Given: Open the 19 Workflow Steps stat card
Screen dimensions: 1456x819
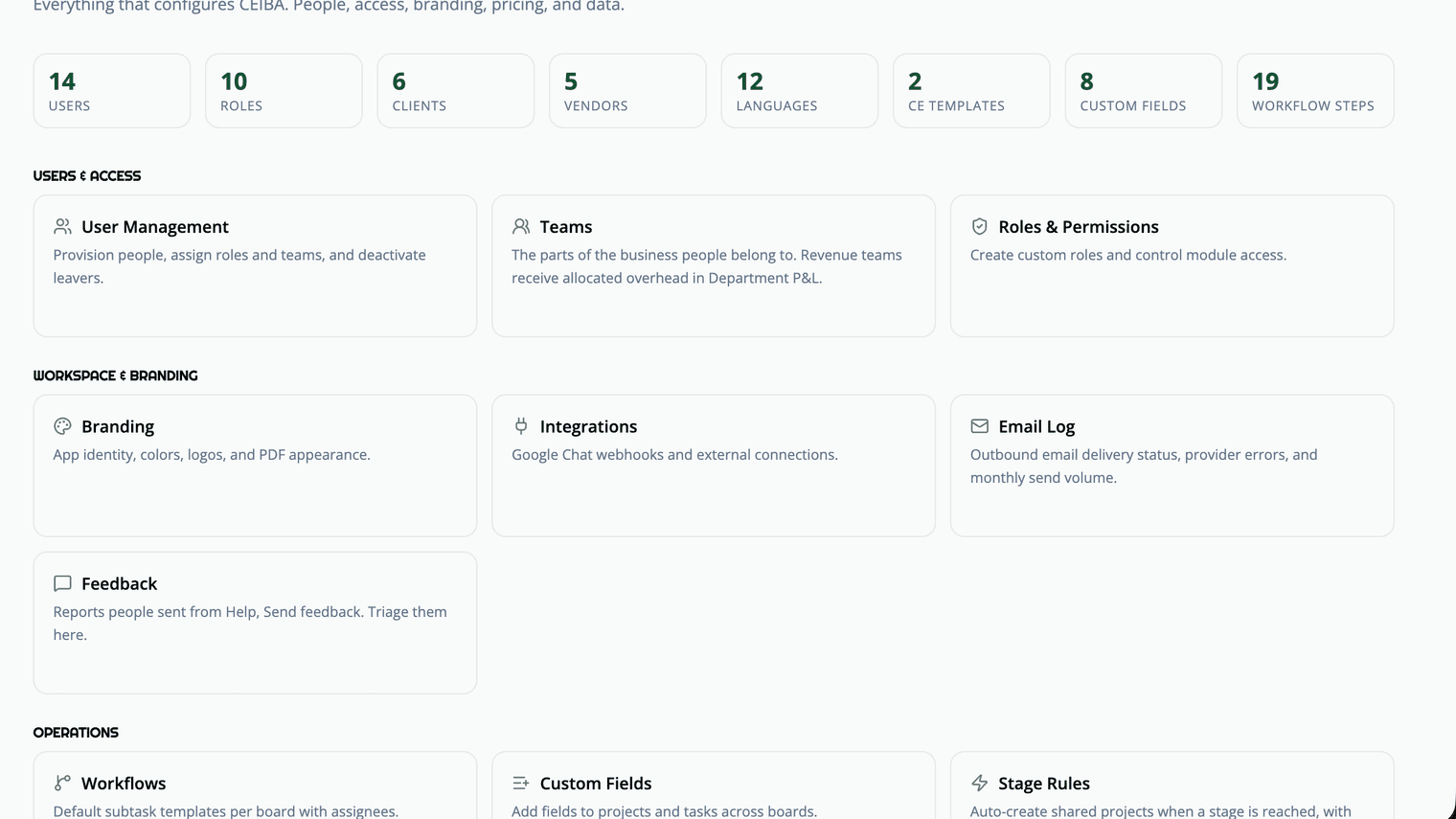Looking at the screenshot, I should 1315,91.
